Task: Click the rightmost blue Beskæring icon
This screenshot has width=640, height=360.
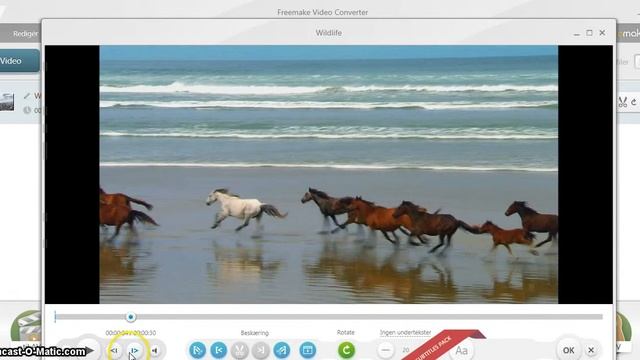Action: pyautogui.click(x=308, y=350)
